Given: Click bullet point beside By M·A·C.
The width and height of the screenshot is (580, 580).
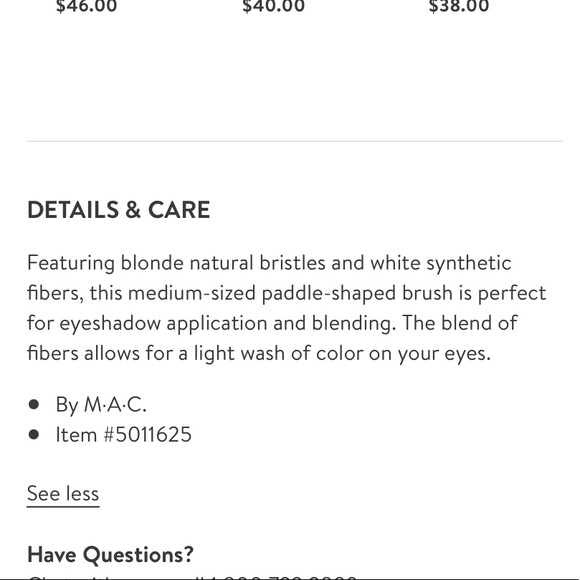Looking at the screenshot, I should [x=34, y=404].
